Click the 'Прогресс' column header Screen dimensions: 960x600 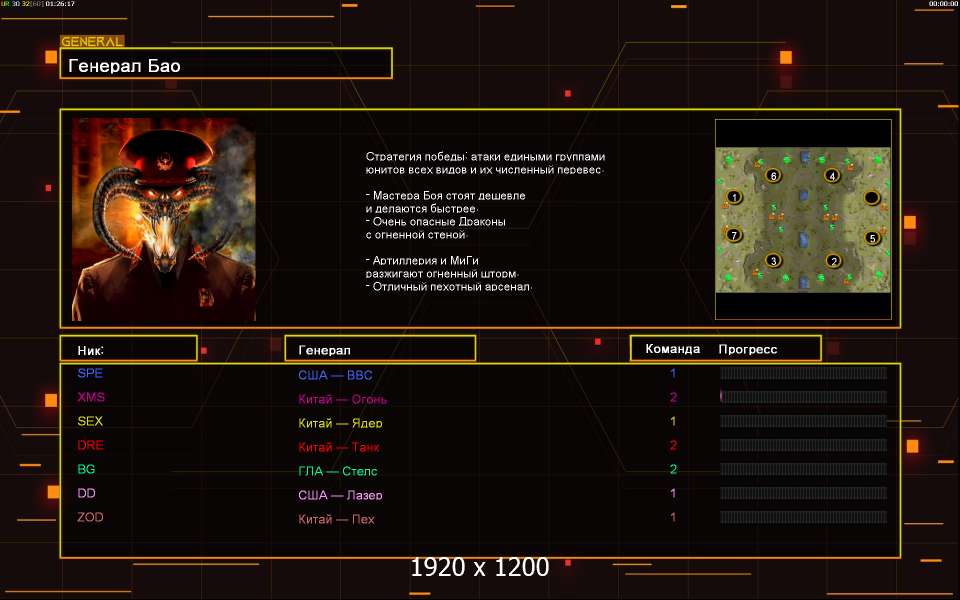click(x=748, y=350)
